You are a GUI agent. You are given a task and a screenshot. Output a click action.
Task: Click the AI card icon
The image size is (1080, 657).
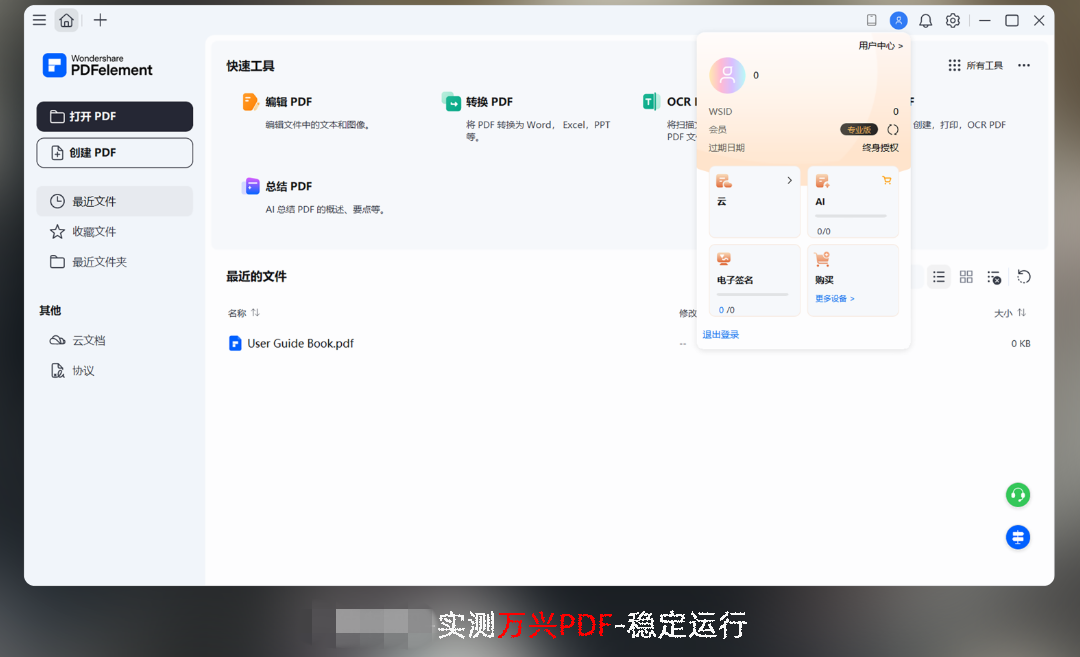point(822,181)
